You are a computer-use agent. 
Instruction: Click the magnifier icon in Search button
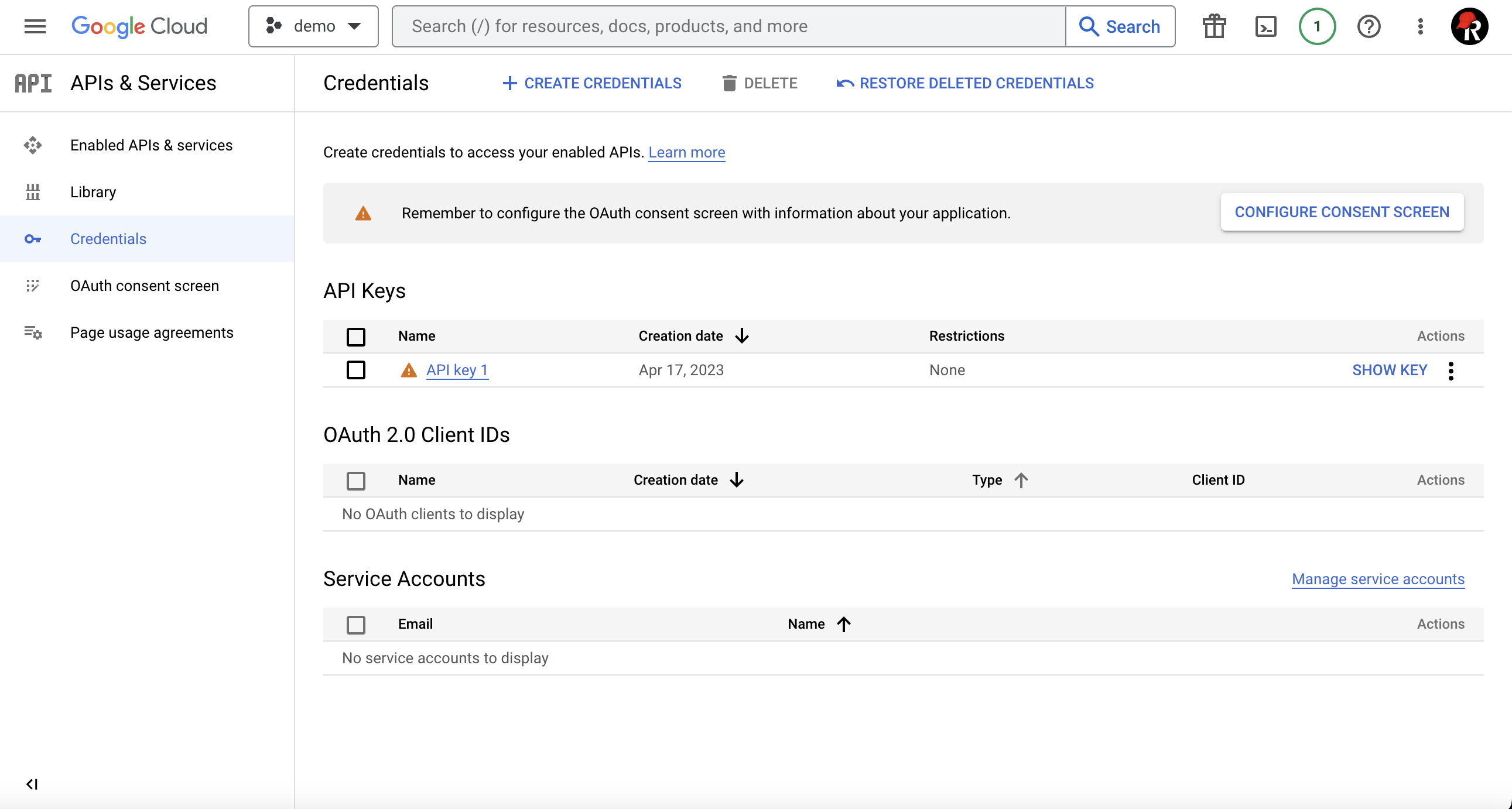1089,26
